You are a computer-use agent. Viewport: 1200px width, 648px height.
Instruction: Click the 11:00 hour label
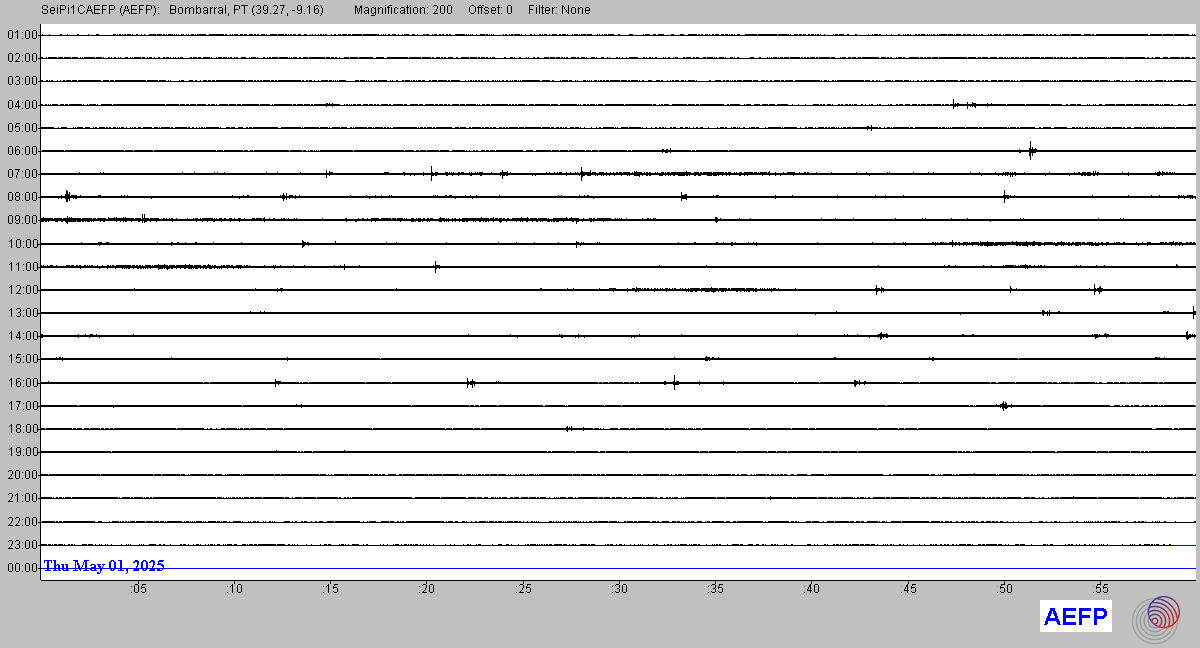(x=22, y=267)
